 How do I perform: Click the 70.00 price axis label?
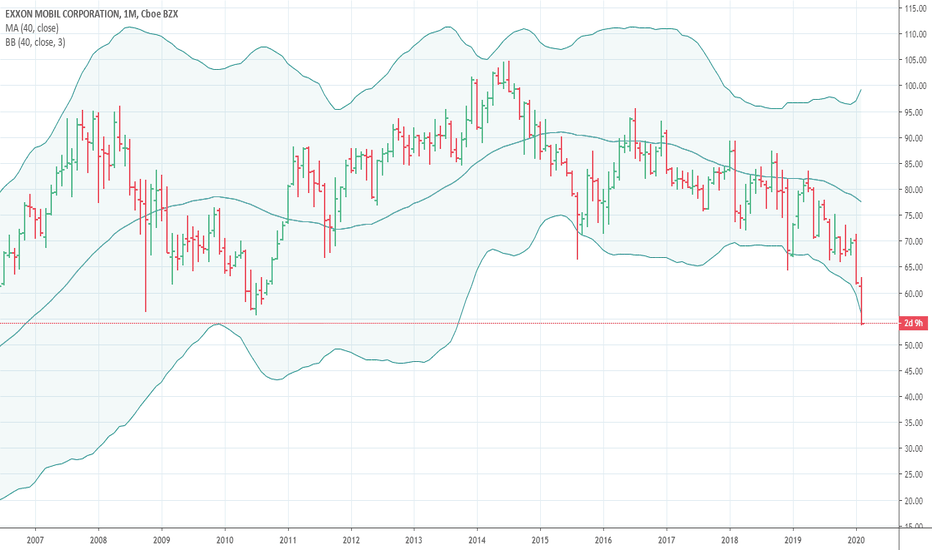coord(915,241)
